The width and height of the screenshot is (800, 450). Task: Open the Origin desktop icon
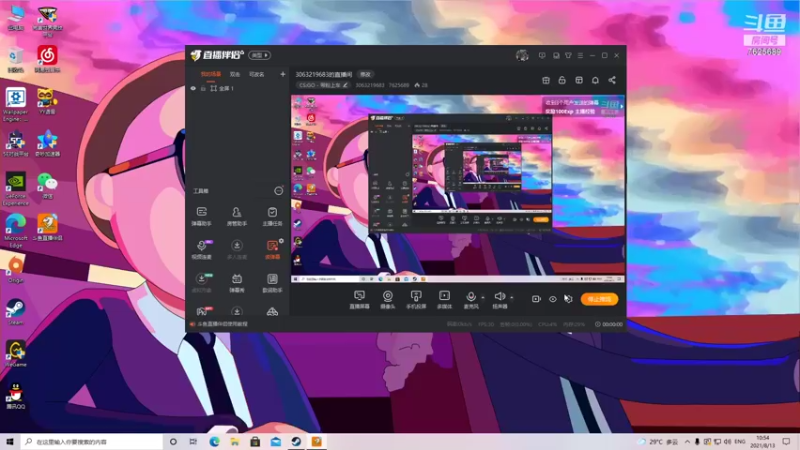(x=15, y=270)
